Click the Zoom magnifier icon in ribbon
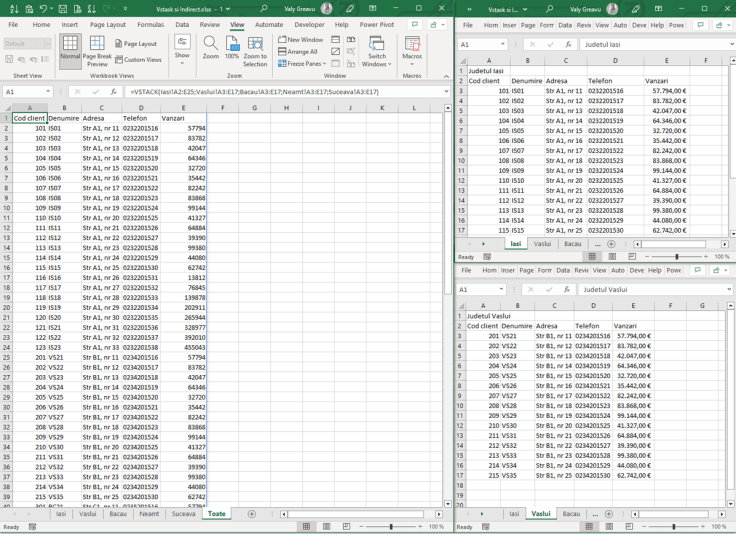The image size is (736, 534). (x=210, y=45)
